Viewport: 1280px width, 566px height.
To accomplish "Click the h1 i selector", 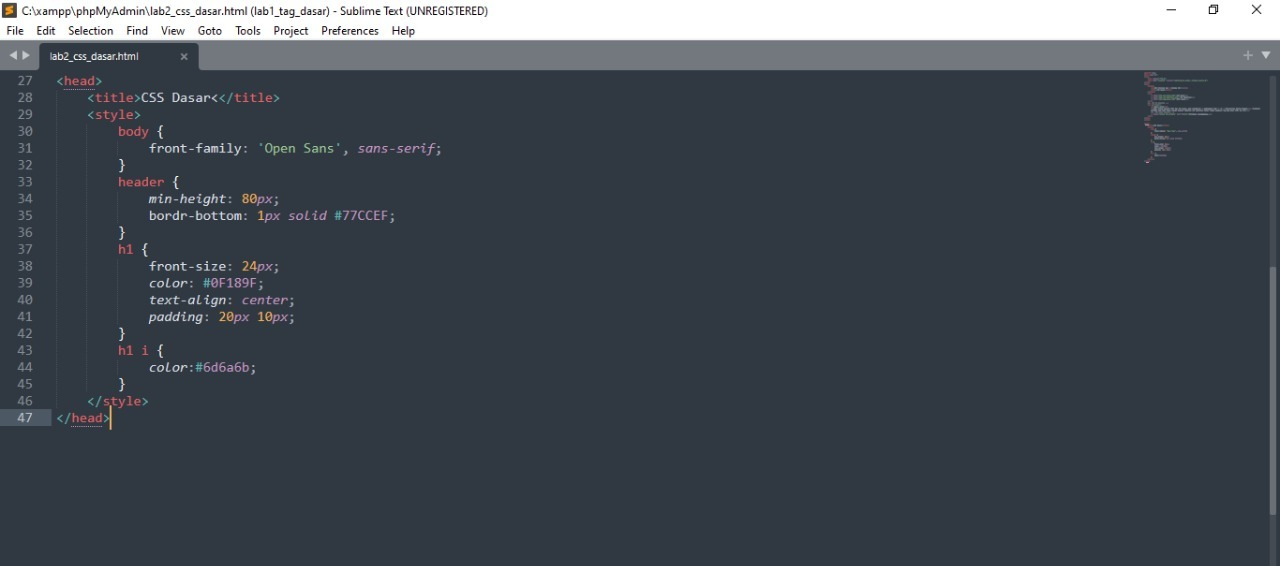I will [133, 350].
